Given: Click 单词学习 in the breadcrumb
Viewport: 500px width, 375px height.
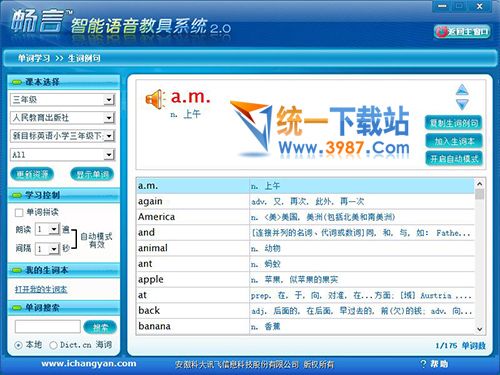Looking at the screenshot, I should (x=34, y=58).
